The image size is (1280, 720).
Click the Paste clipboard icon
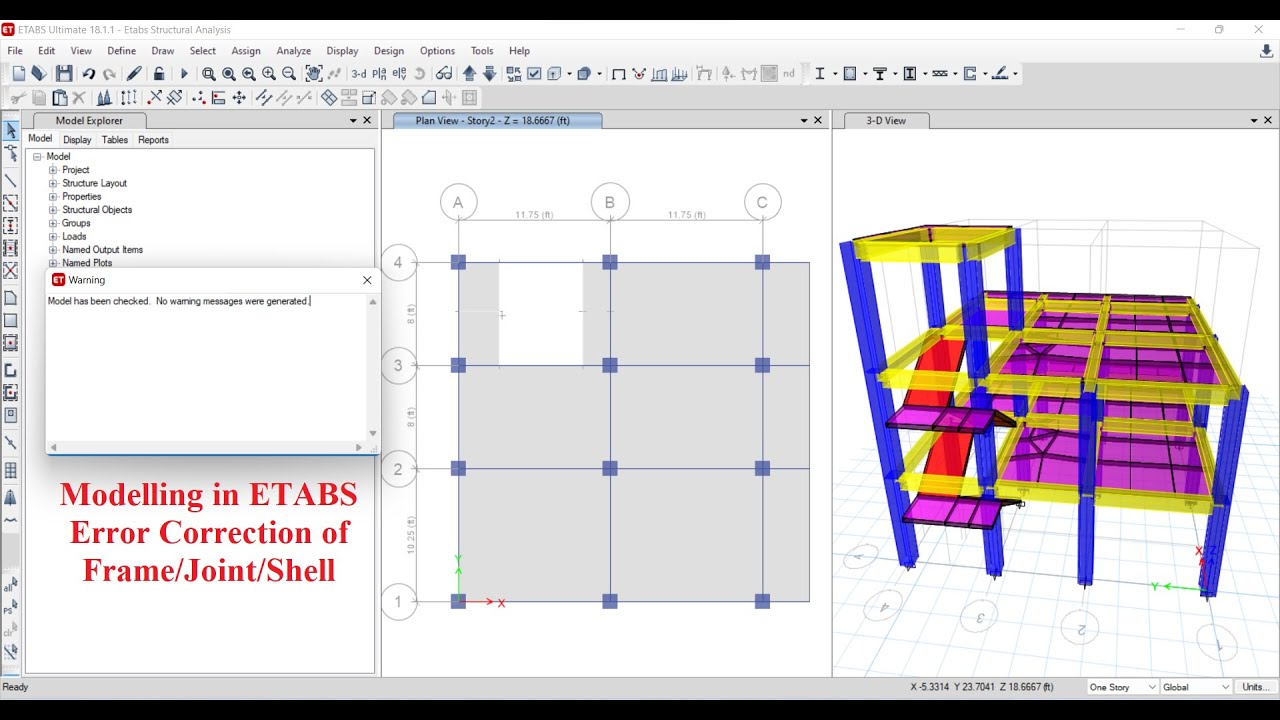pyautogui.click(x=60, y=98)
